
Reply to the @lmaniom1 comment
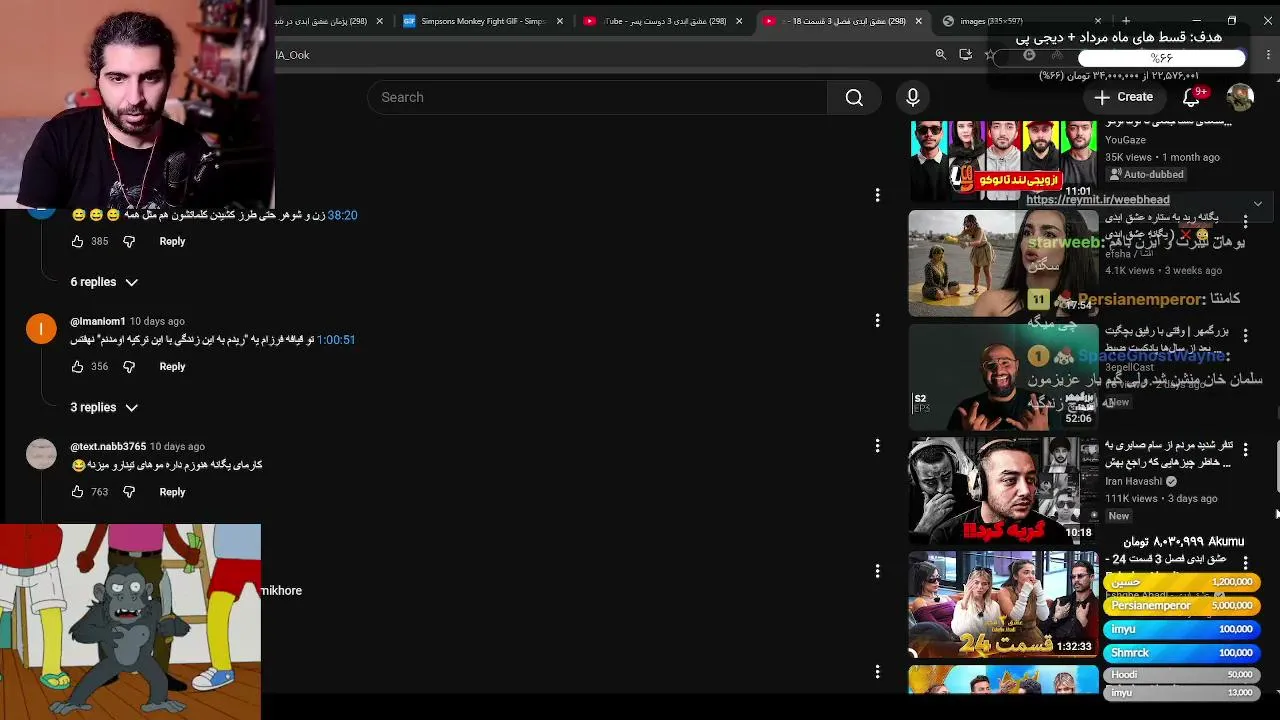pyautogui.click(x=172, y=367)
